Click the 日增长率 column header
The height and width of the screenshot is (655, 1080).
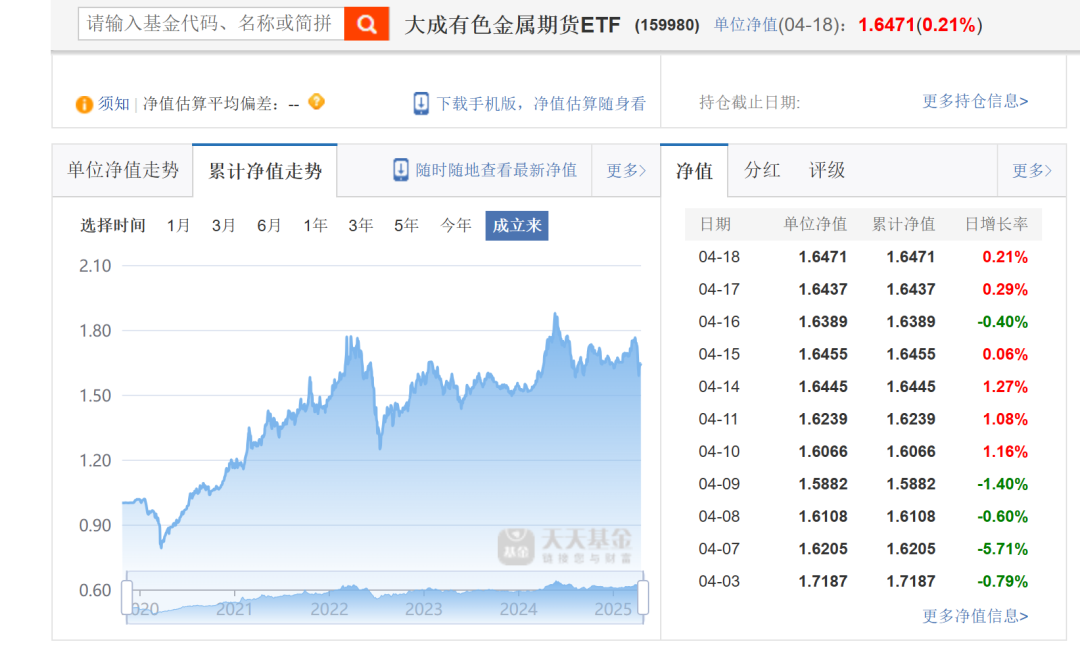tap(996, 225)
